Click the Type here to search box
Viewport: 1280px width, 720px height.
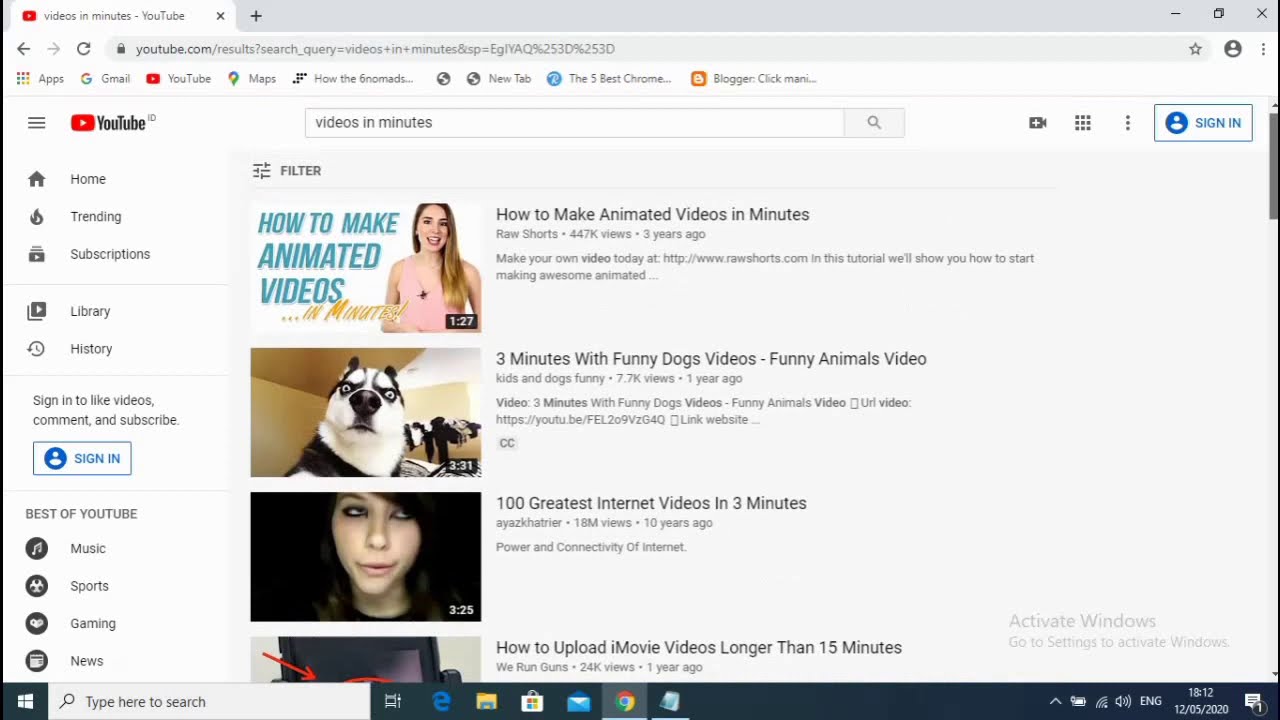pos(210,702)
